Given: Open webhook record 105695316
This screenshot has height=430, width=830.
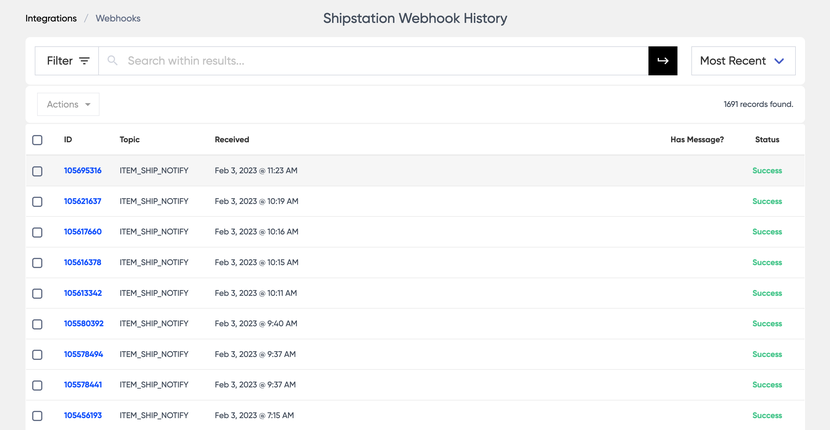Looking at the screenshot, I should tap(83, 171).
